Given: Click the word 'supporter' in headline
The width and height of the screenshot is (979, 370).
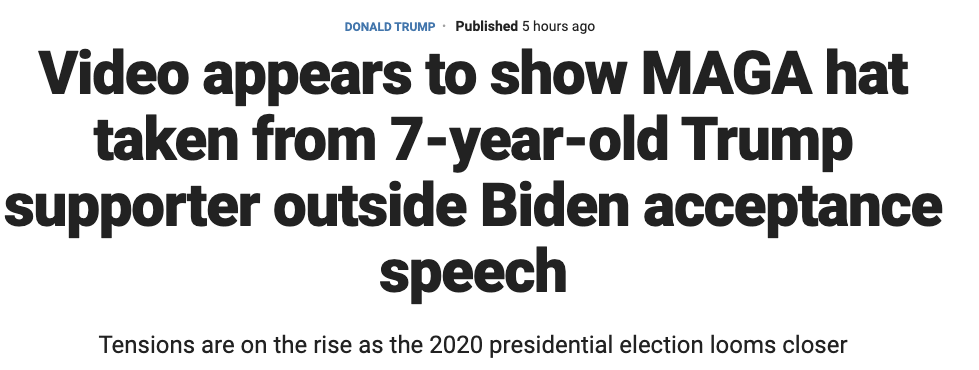Looking at the screenshot, I should click(132, 208).
